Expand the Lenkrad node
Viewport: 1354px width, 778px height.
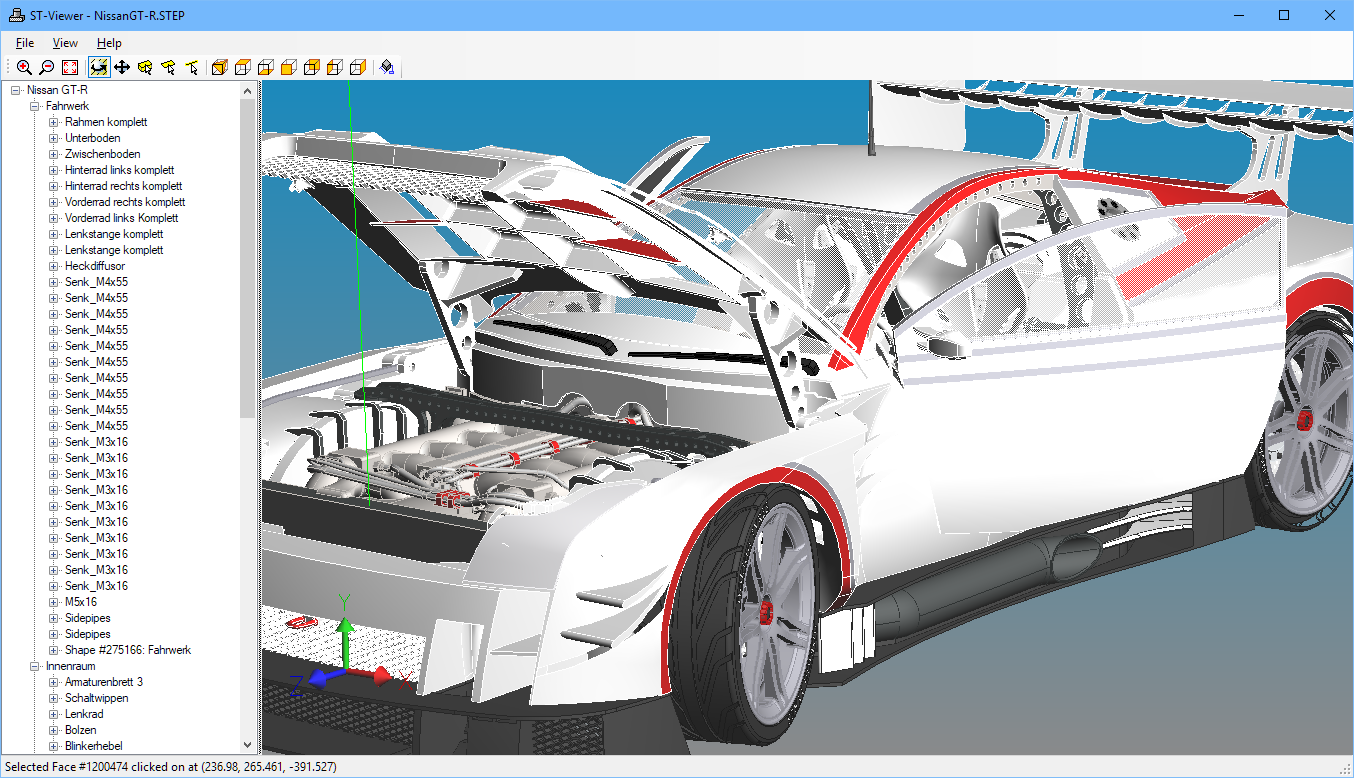pyautogui.click(x=54, y=714)
